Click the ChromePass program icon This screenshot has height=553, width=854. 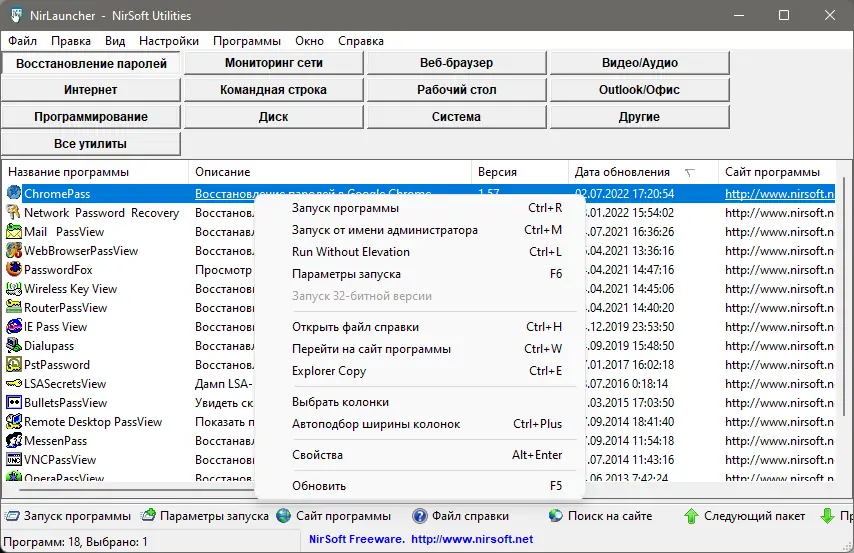pos(14,192)
